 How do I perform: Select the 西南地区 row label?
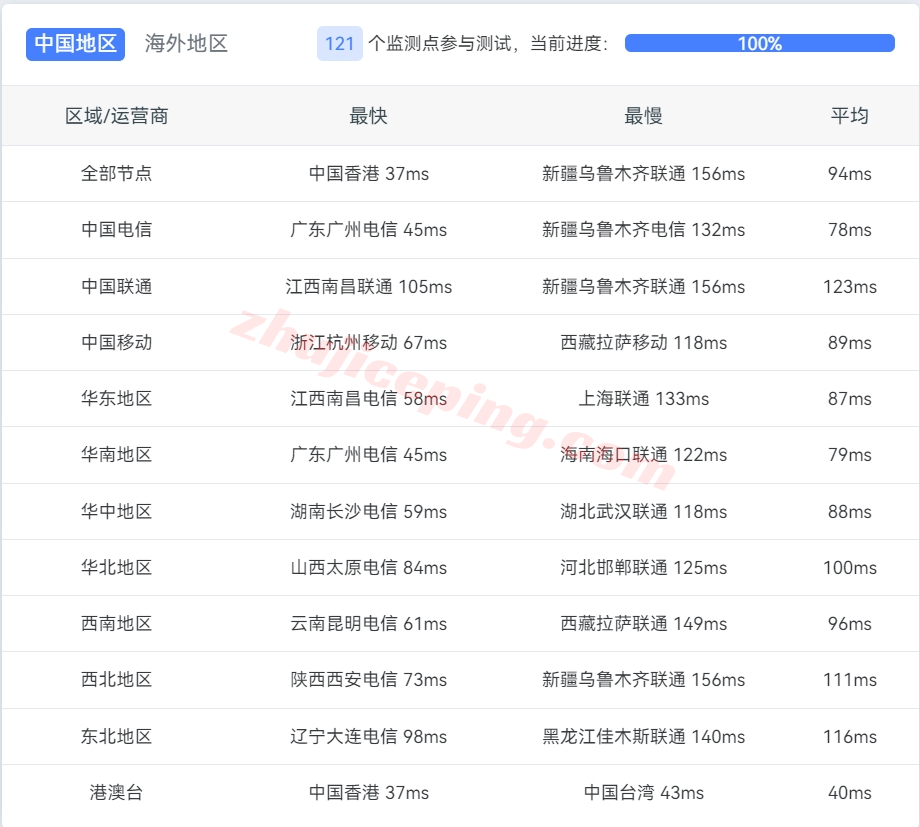click(117, 623)
